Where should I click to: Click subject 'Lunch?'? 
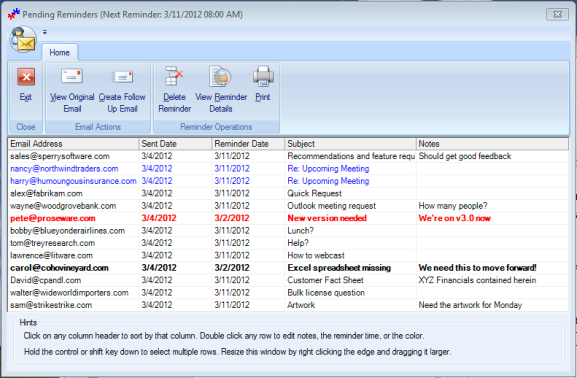point(300,231)
